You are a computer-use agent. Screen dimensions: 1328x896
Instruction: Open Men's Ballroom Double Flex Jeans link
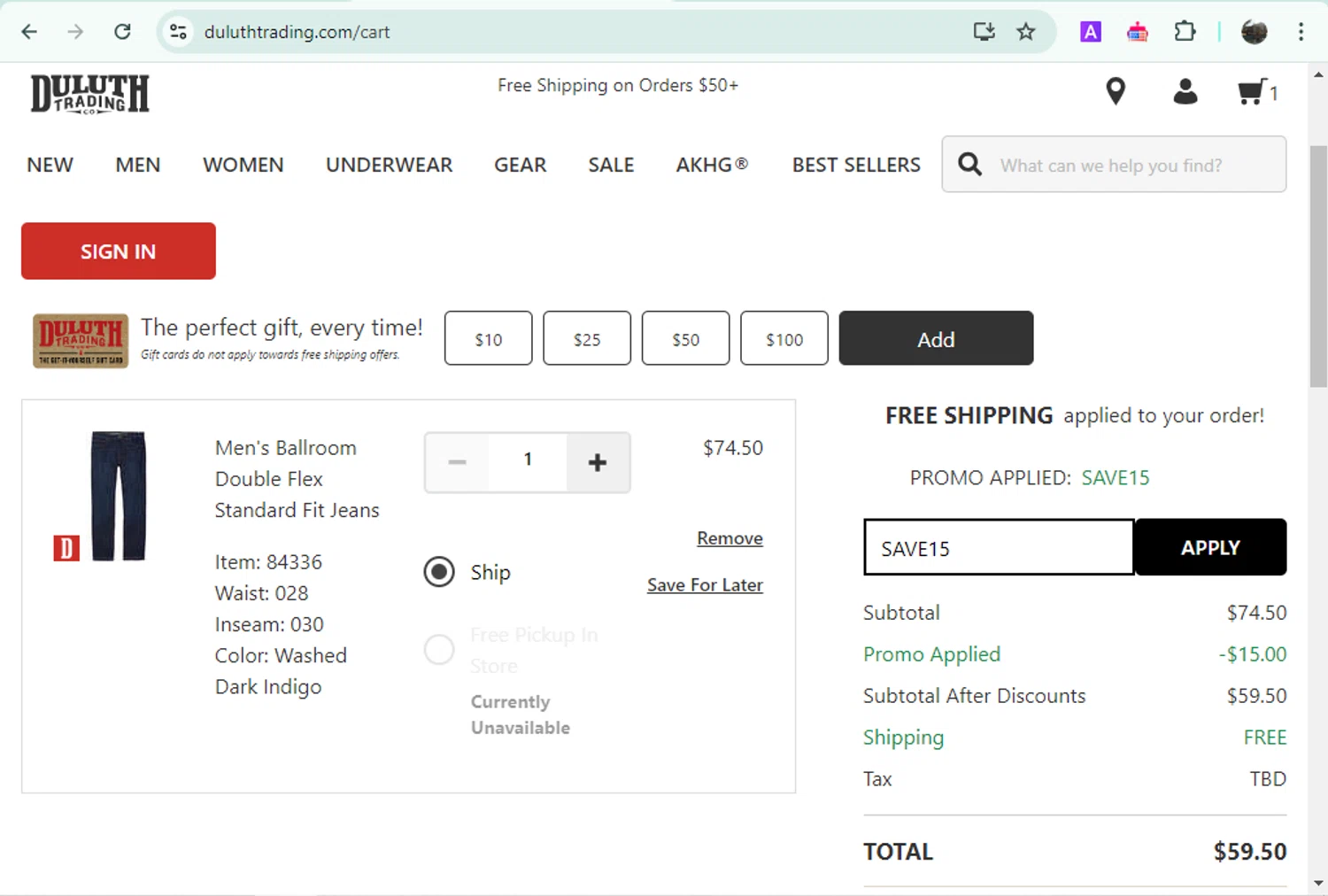pyautogui.click(x=297, y=479)
